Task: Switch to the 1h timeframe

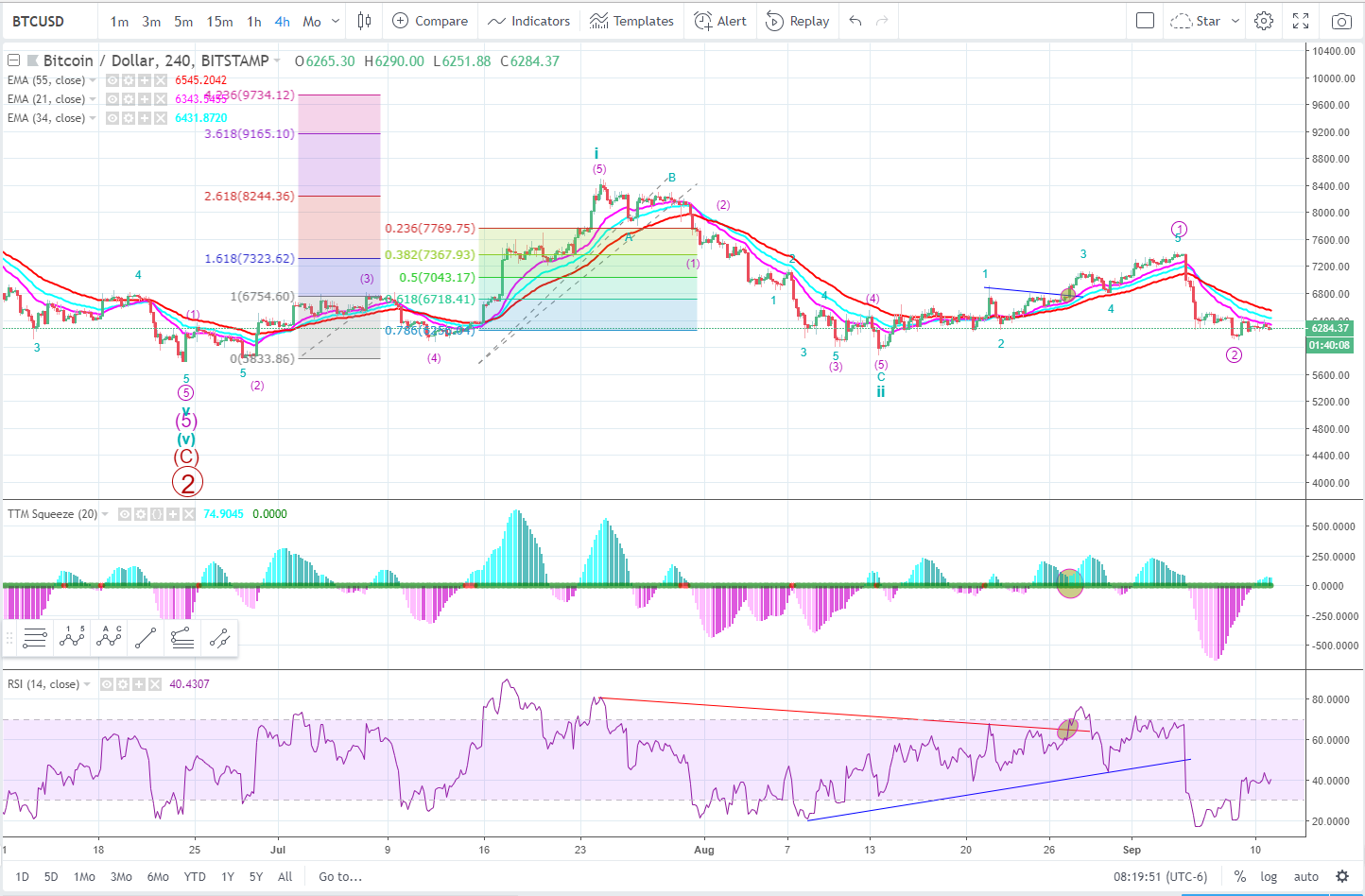Action: [253, 21]
